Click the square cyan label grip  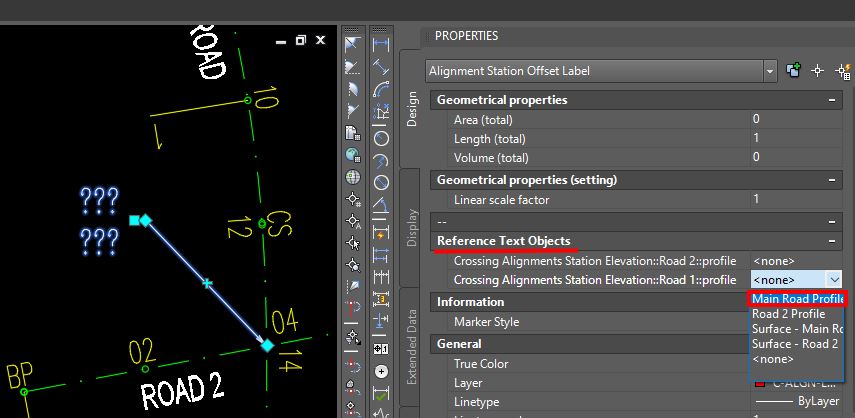134,220
